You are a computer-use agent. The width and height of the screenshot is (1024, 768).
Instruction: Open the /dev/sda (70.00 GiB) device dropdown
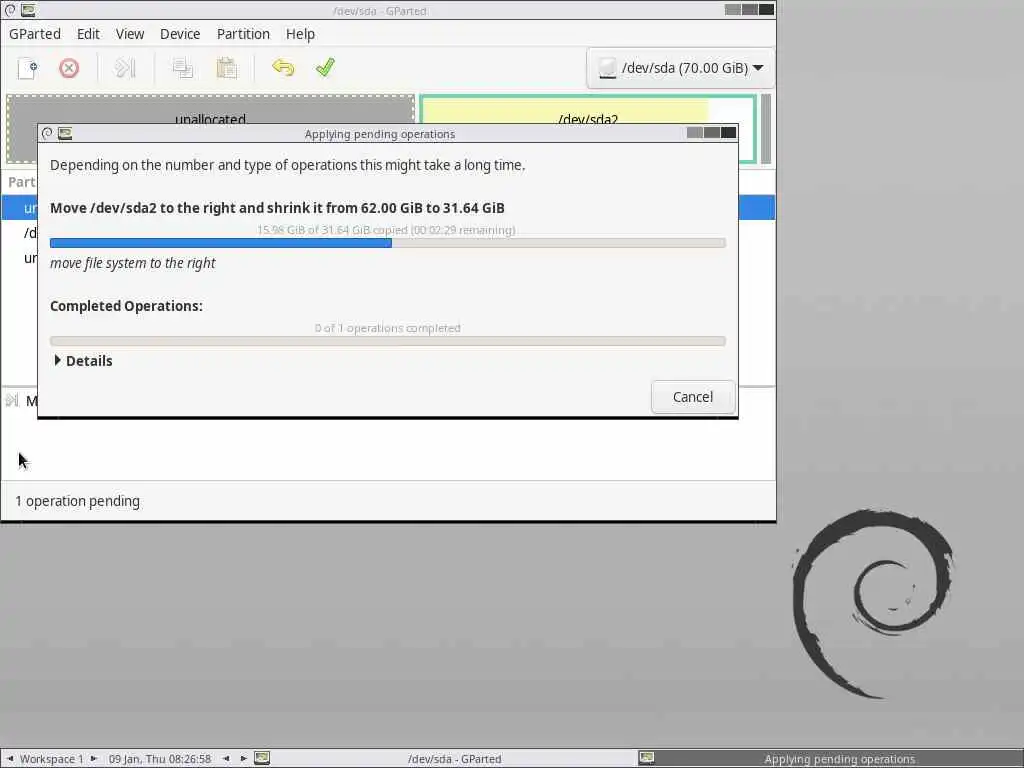[680, 68]
